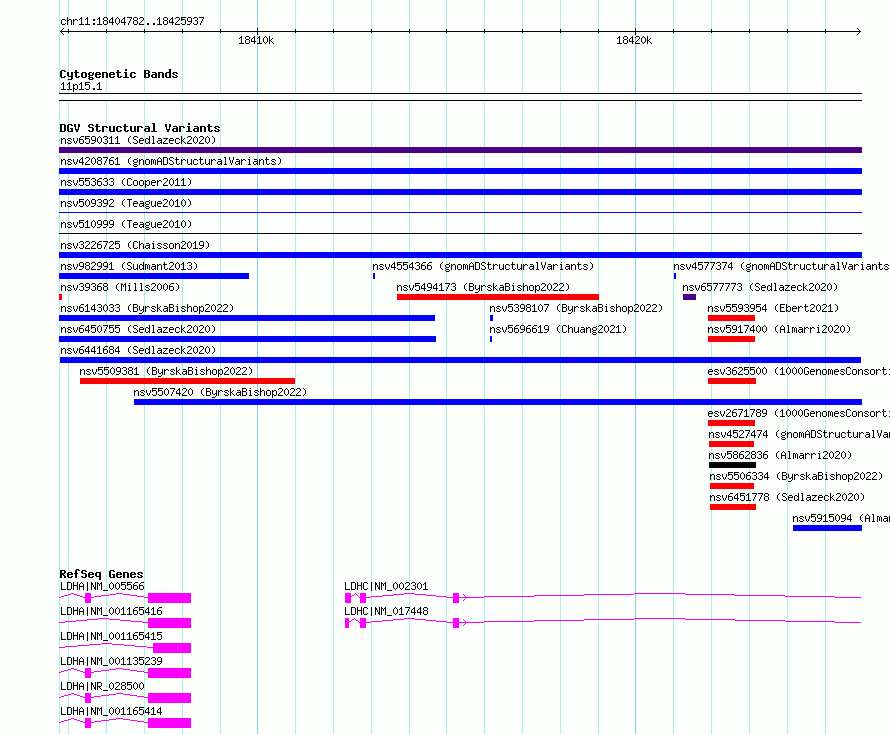The image size is (890, 734).
Task: Click the nsv6451778 (Sedlazeck2020) label
Action: [x=787, y=497]
